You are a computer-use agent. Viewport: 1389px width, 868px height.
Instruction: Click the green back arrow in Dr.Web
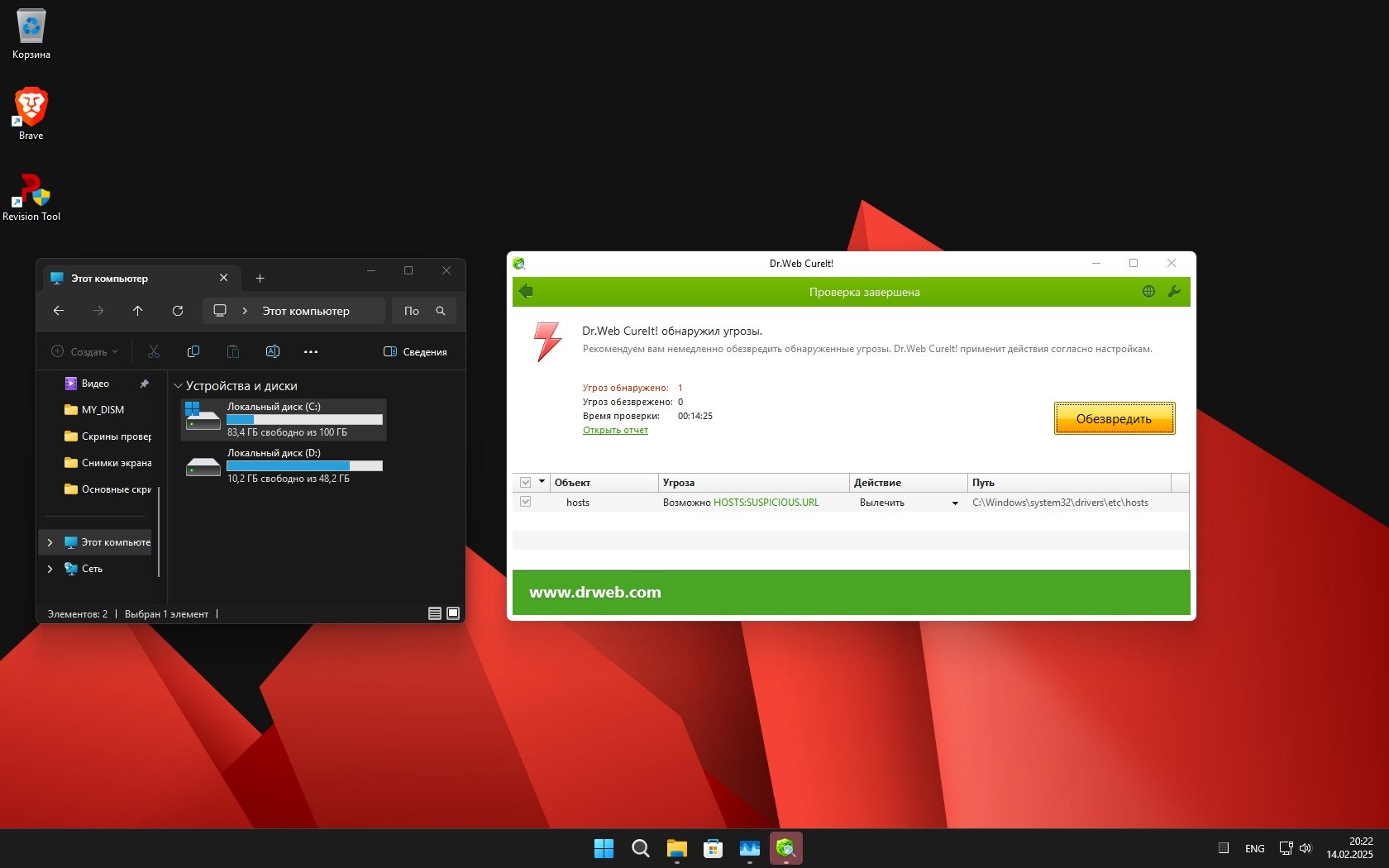(x=526, y=292)
